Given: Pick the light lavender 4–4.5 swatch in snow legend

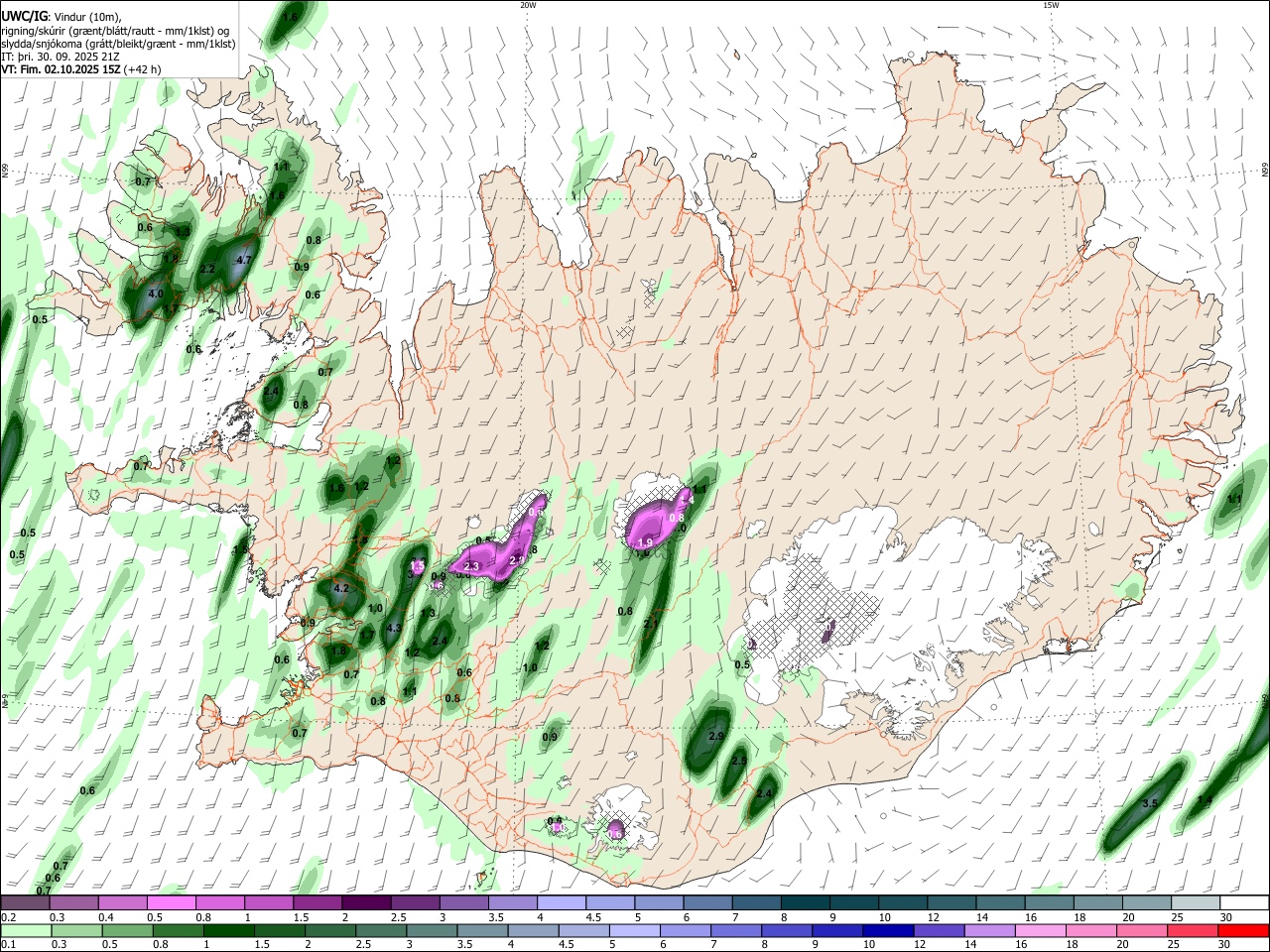Looking at the screenshot, I should (562, 902).
